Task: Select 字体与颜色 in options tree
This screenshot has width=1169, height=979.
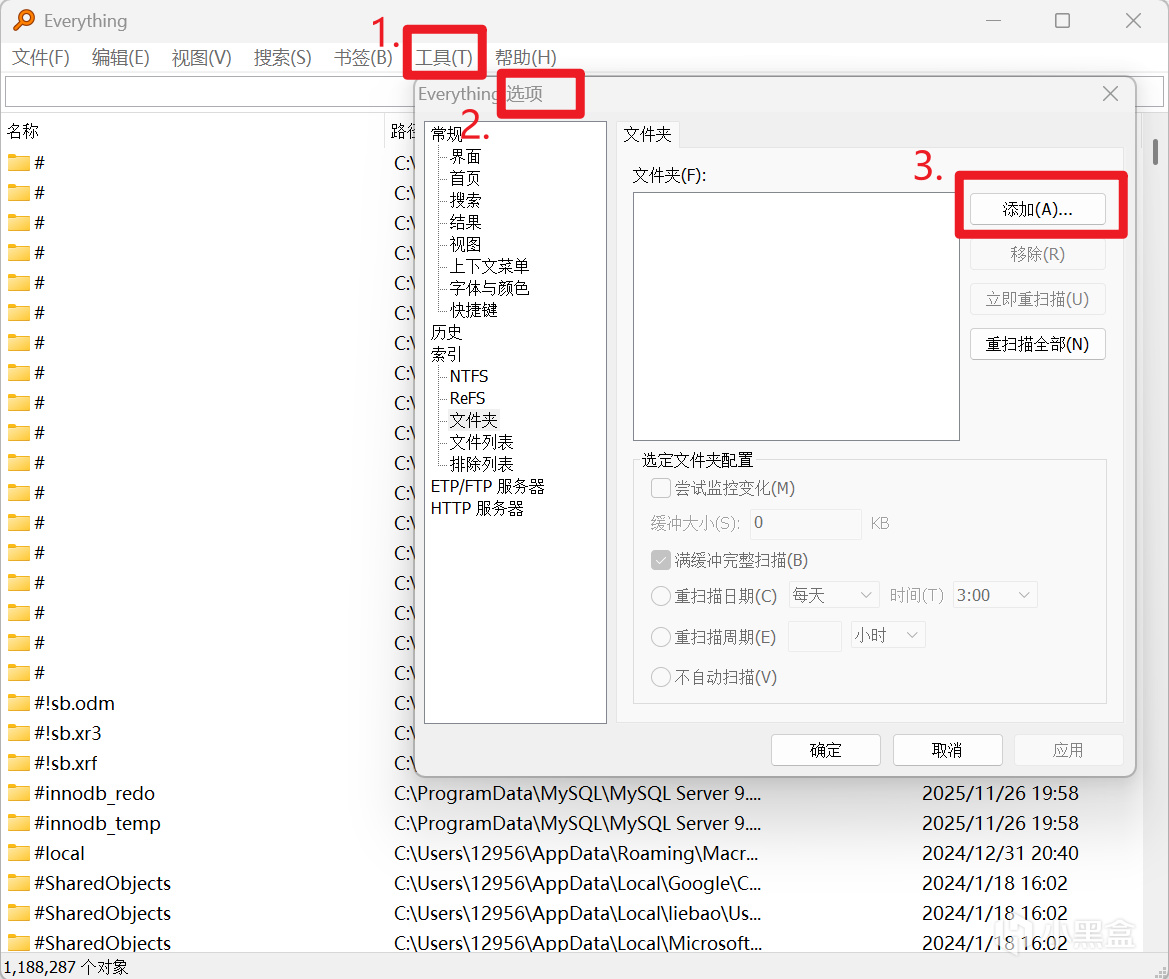Action: [x=489, y=288]
